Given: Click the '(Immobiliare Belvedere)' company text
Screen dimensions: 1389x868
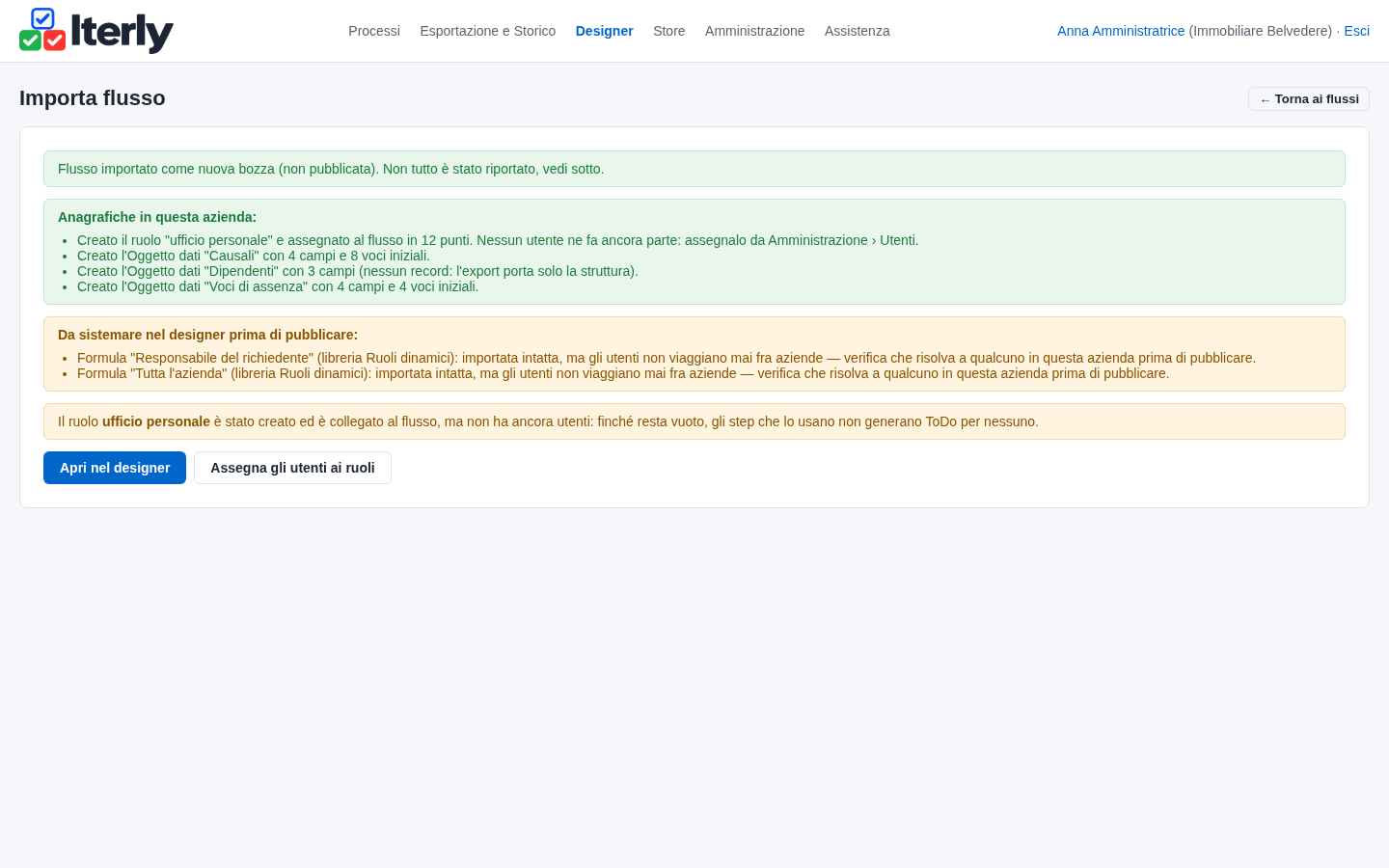Looking at the screenshot, I should click(1260, 31).
